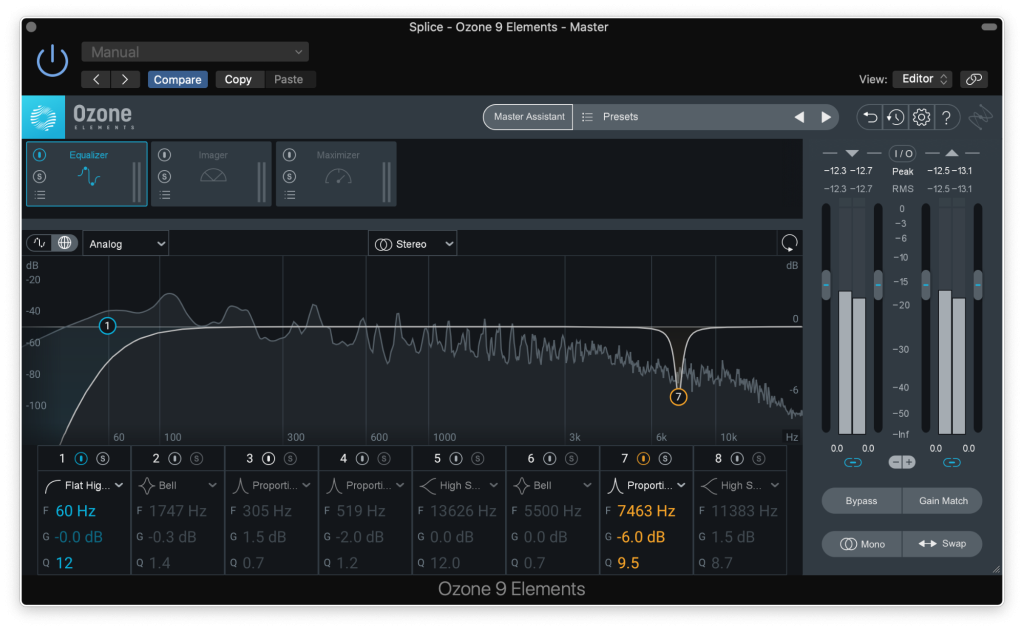Open the Undo History clock icon
The width and height of the screenshot is (1024, 630).
[895, 118]
